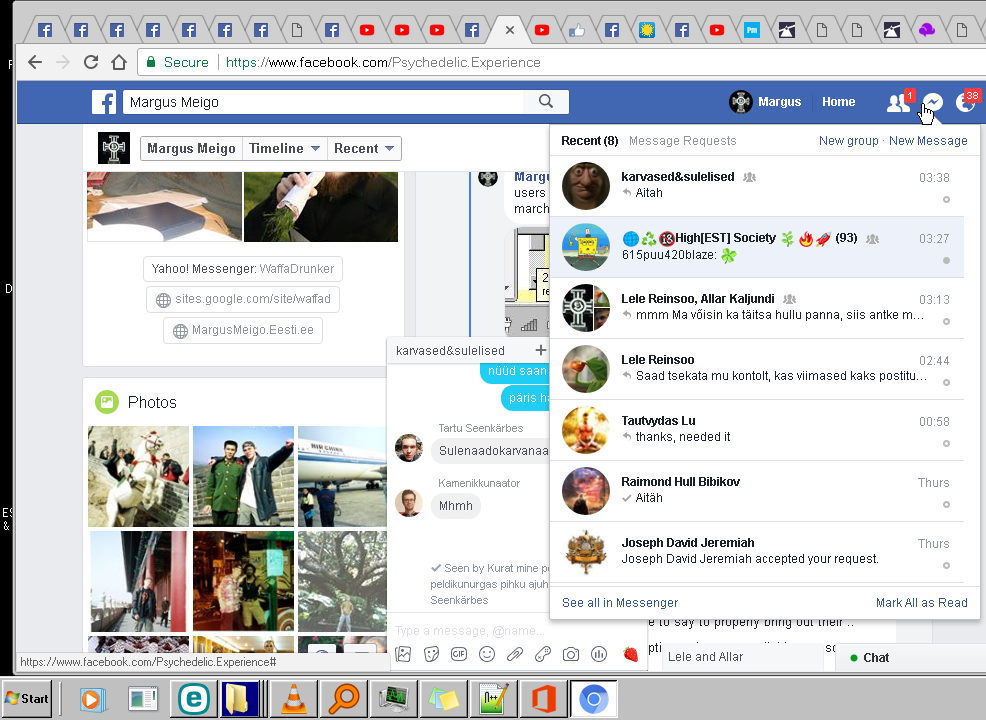Toggle read marker for Raimond Hull Bibikov
The height and width of the screenshot is (720, 986).
(946, 504)
